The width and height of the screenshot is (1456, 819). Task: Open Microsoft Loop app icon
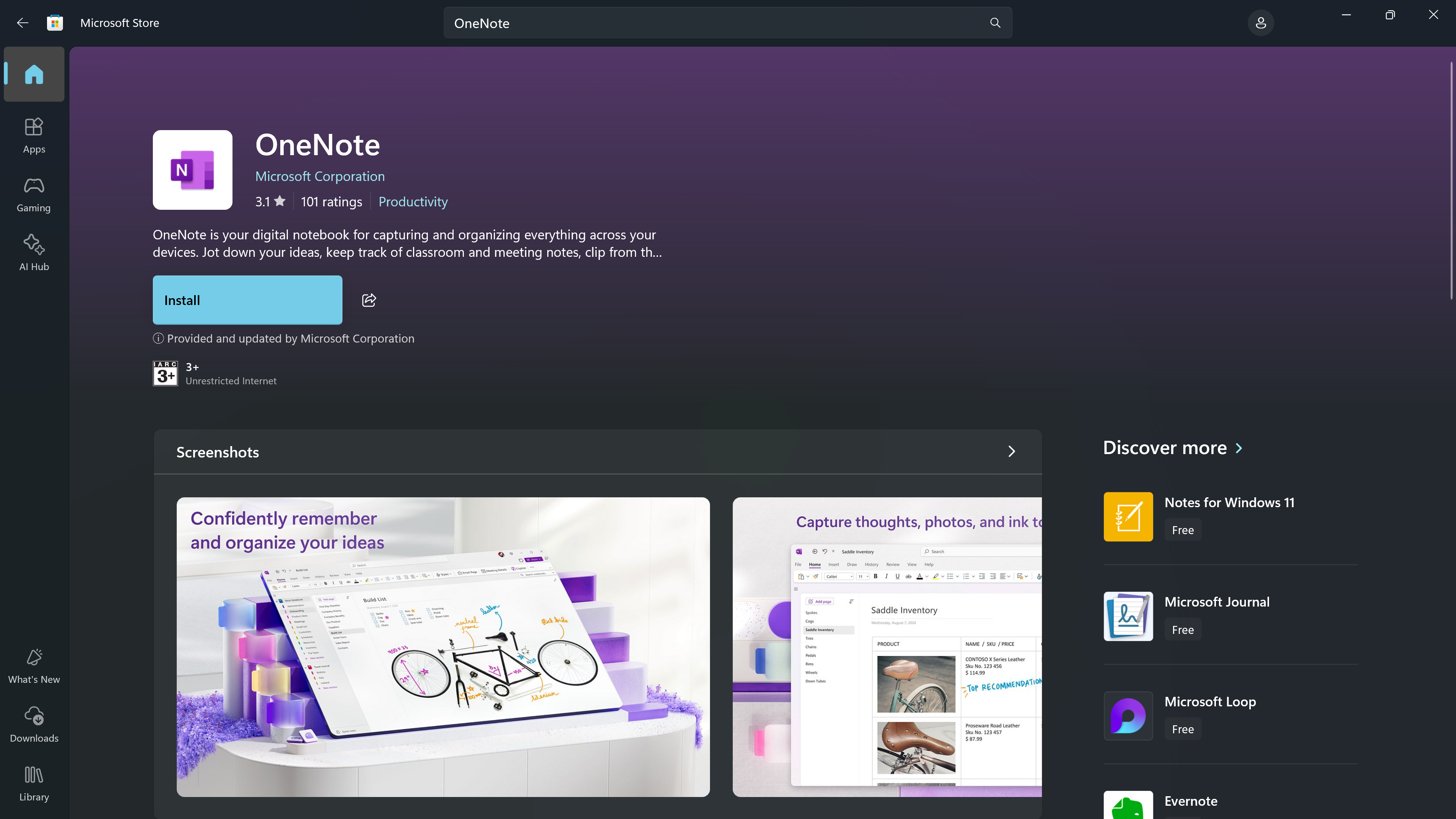pos(1128,715)
